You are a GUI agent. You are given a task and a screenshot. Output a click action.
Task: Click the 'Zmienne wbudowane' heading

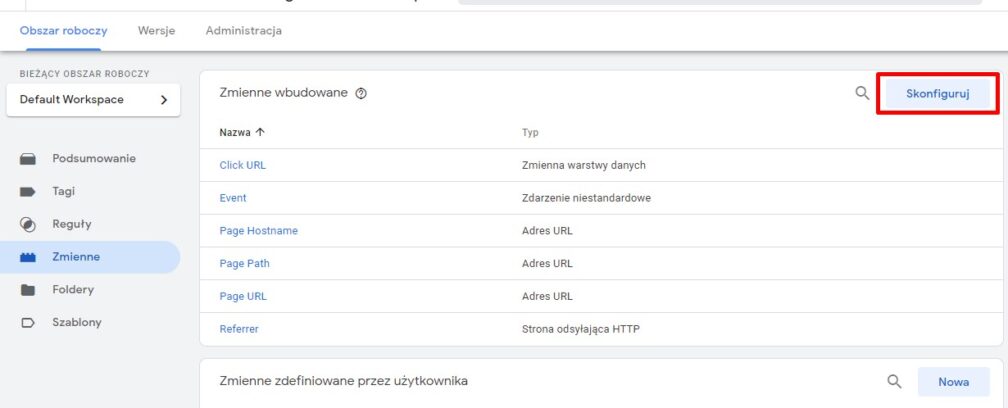[x=284, y=93]
